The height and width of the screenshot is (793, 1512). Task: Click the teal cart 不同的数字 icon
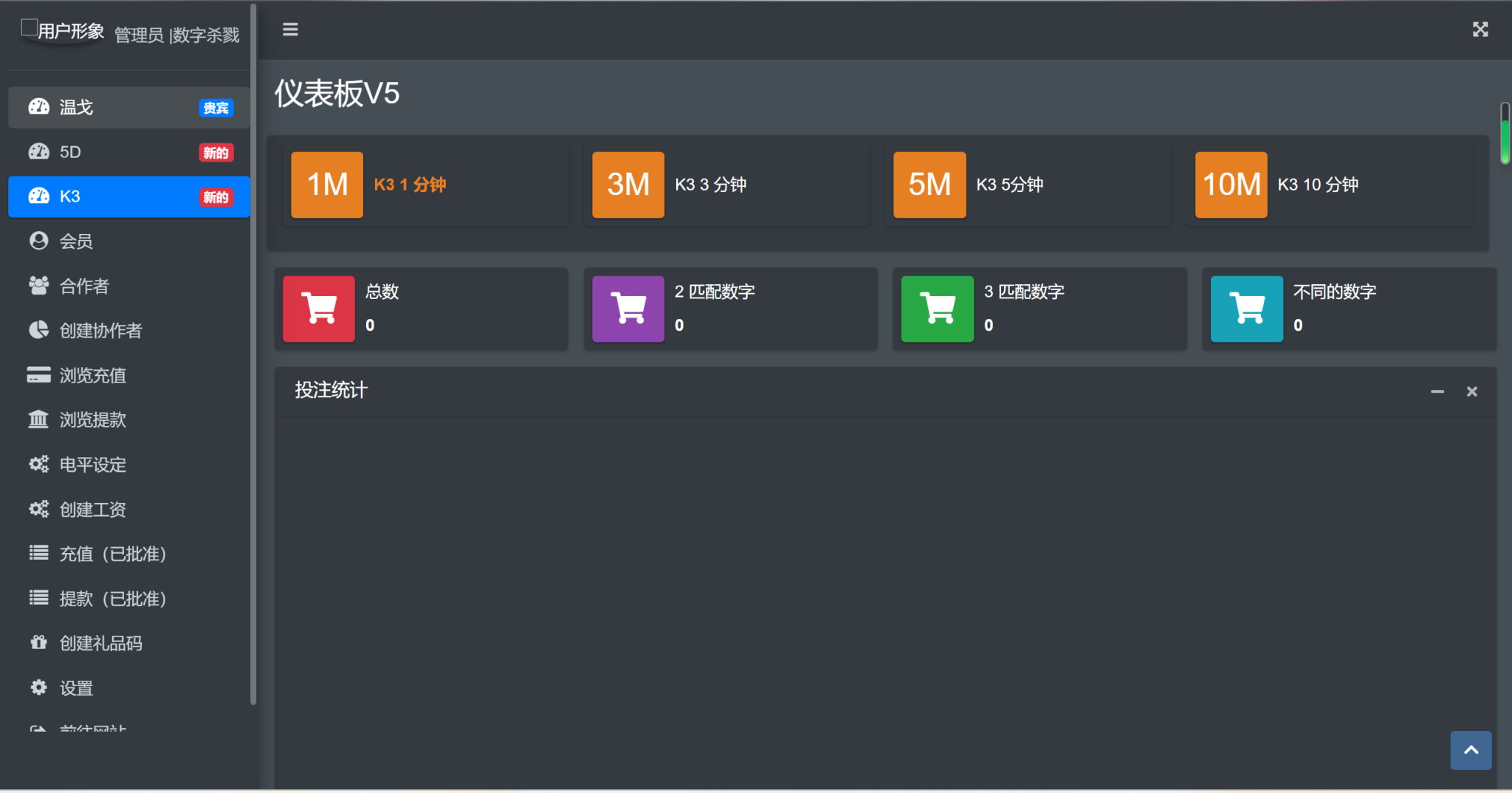click(1247, 309)
